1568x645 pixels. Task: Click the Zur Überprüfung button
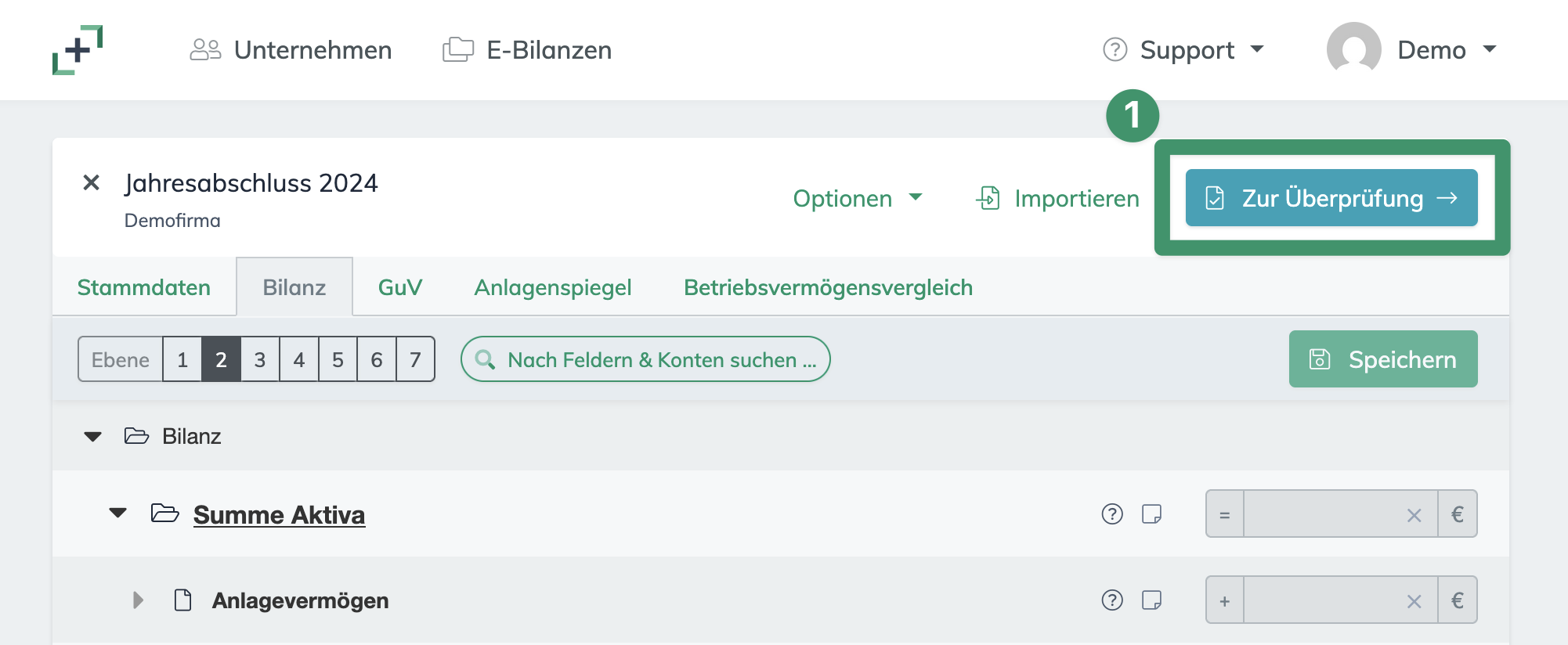(x=1331, y=198)
